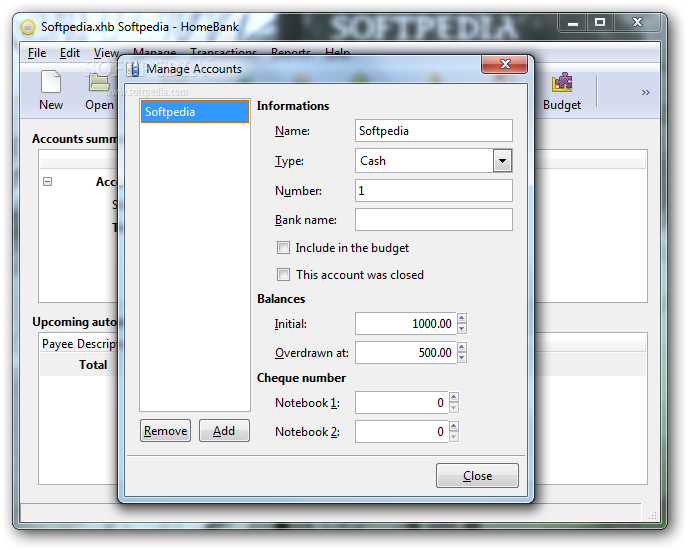
Task: Open the Edit menu
Action: coord(70,53)
